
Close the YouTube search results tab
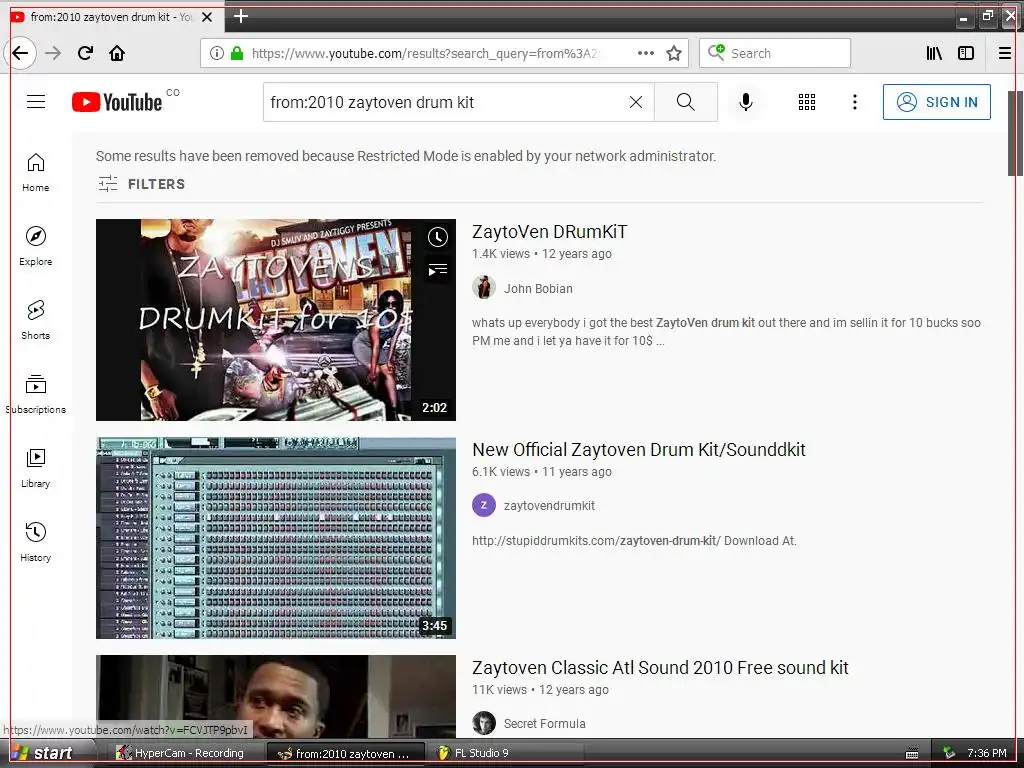coord(207,17)
